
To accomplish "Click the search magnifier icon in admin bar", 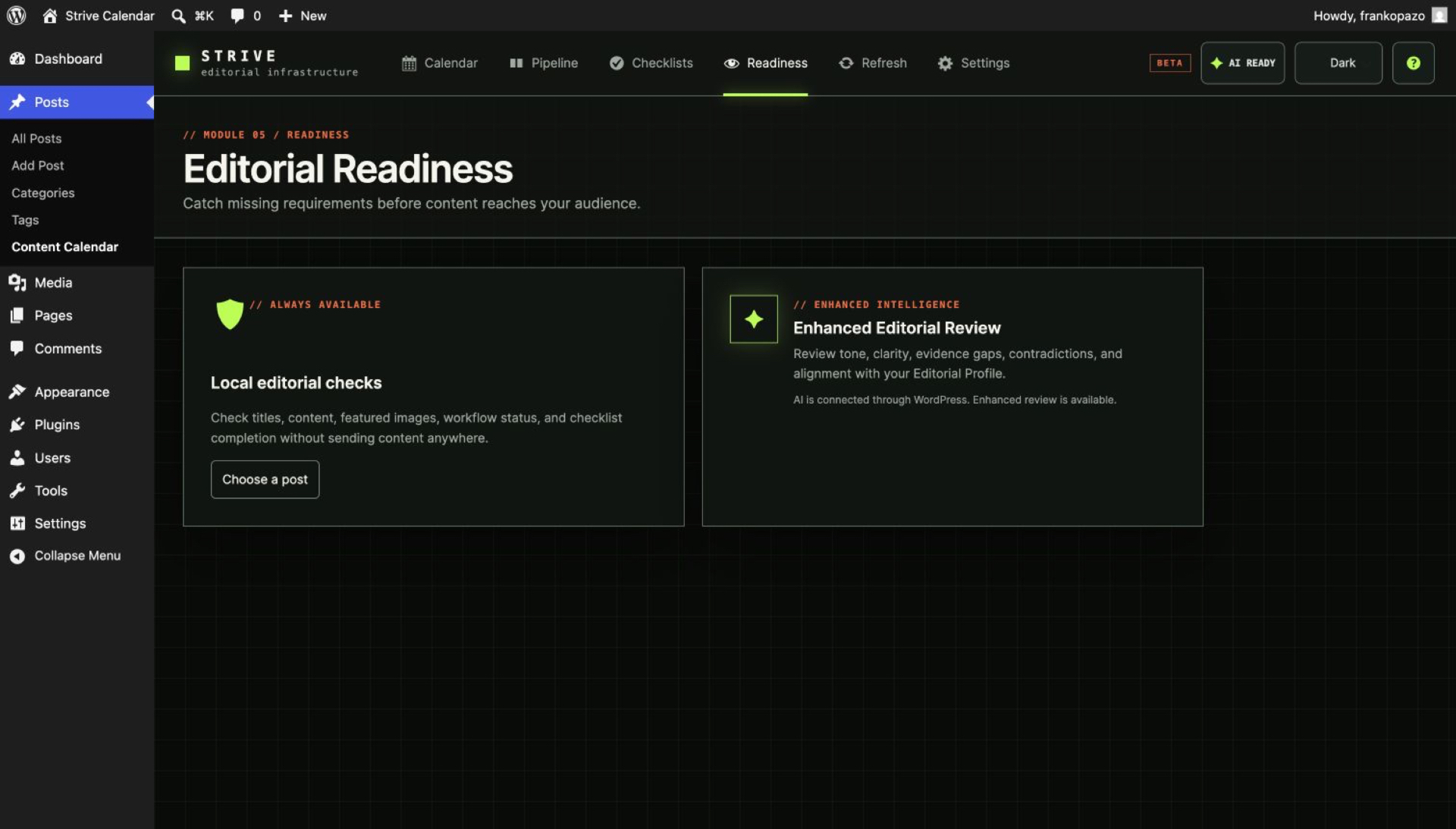I will (178, 16).
